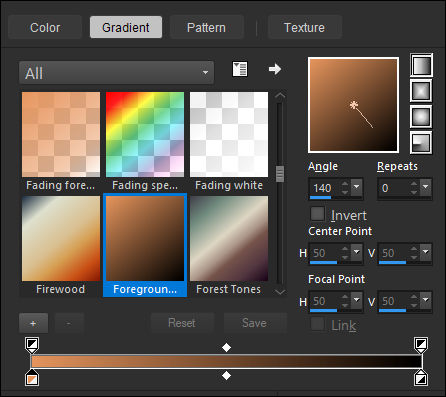The width and height of the screenshot is (446, 397).
Task: Select the Sunburst gradient style icon
Action: [x=421, y=117]
